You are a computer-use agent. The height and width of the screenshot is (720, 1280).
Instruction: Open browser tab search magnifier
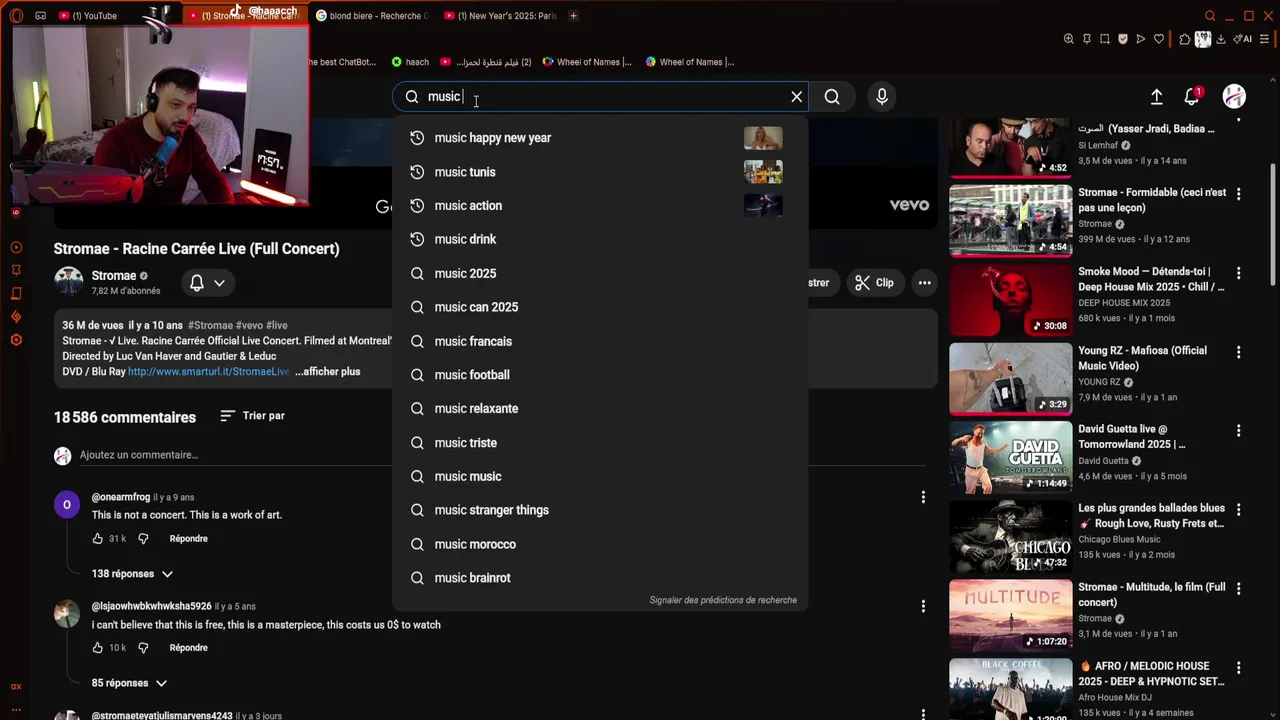tap(1210, 16)
